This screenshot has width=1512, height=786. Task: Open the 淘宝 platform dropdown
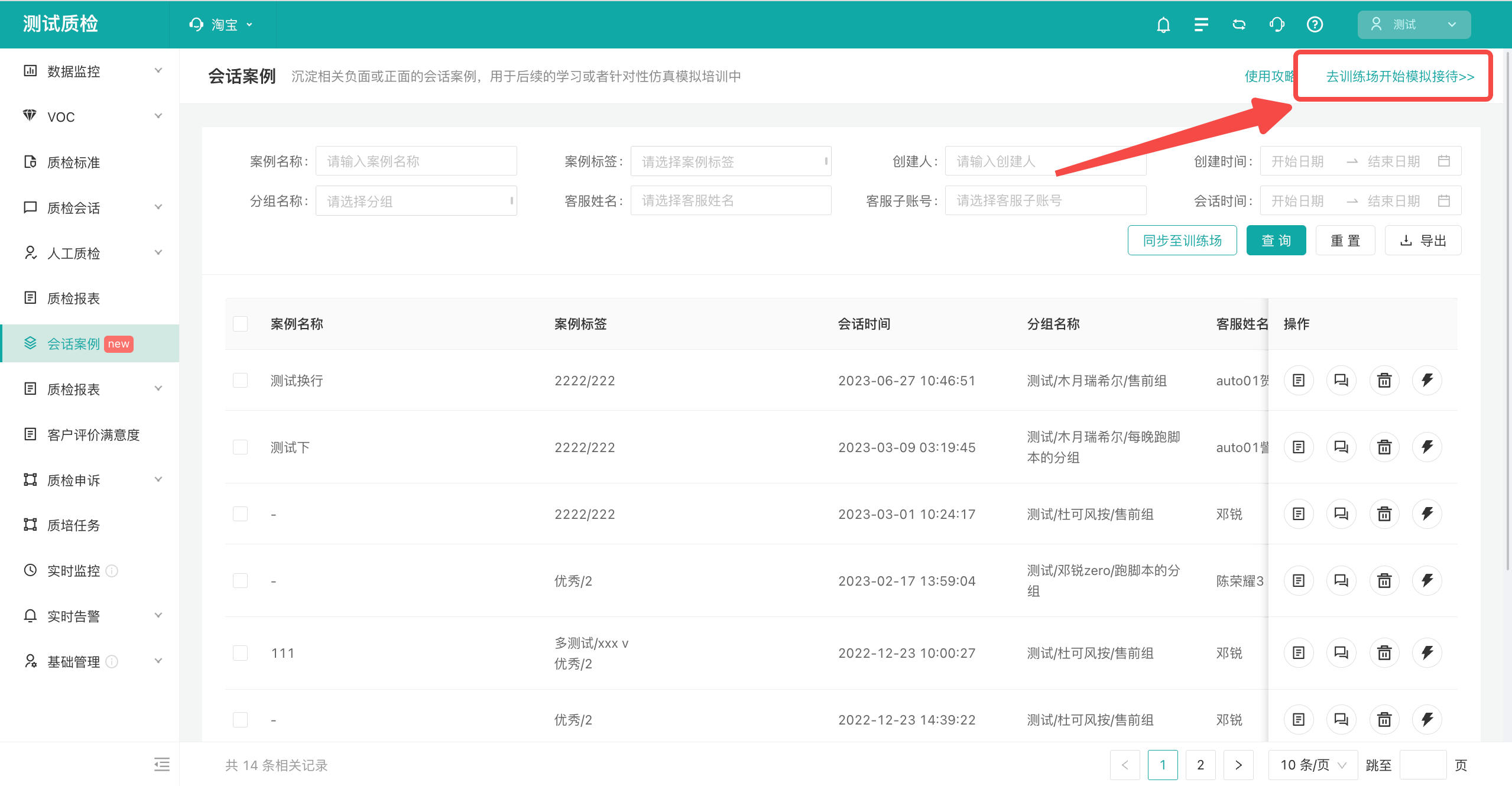pos(222,25)
